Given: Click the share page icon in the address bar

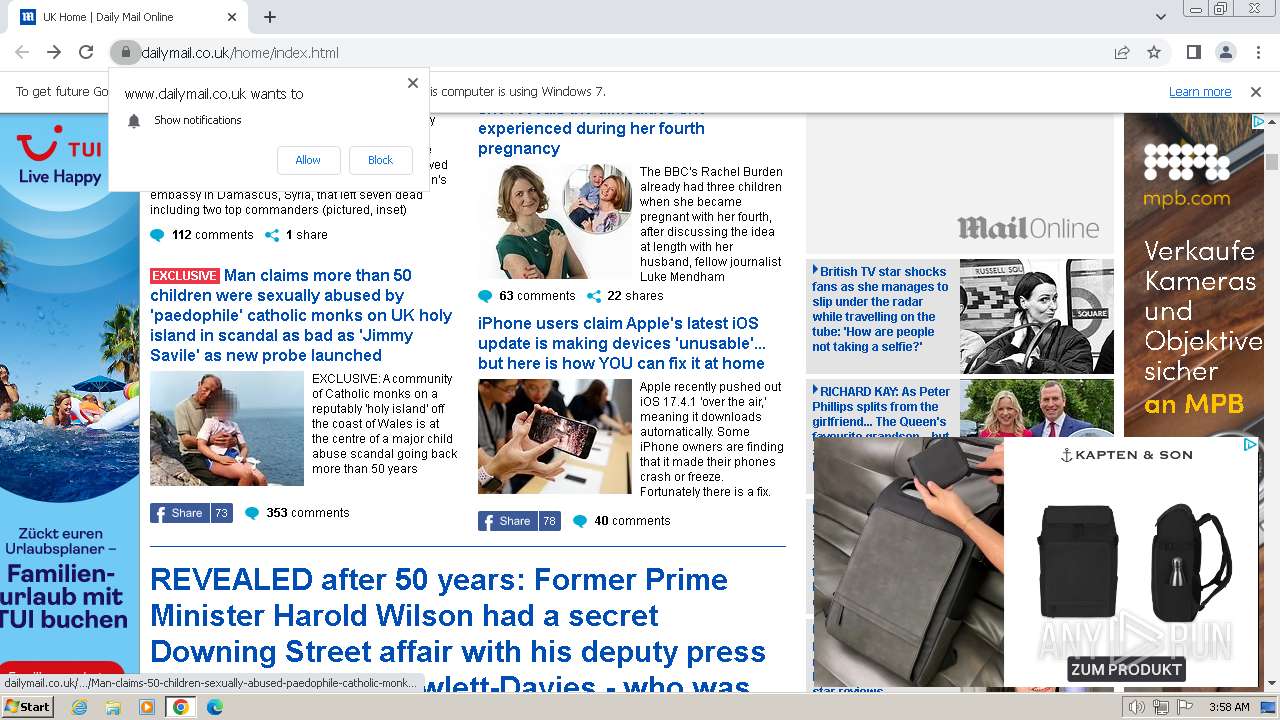Looking at the screenshot, I should tap(1122, 52).
